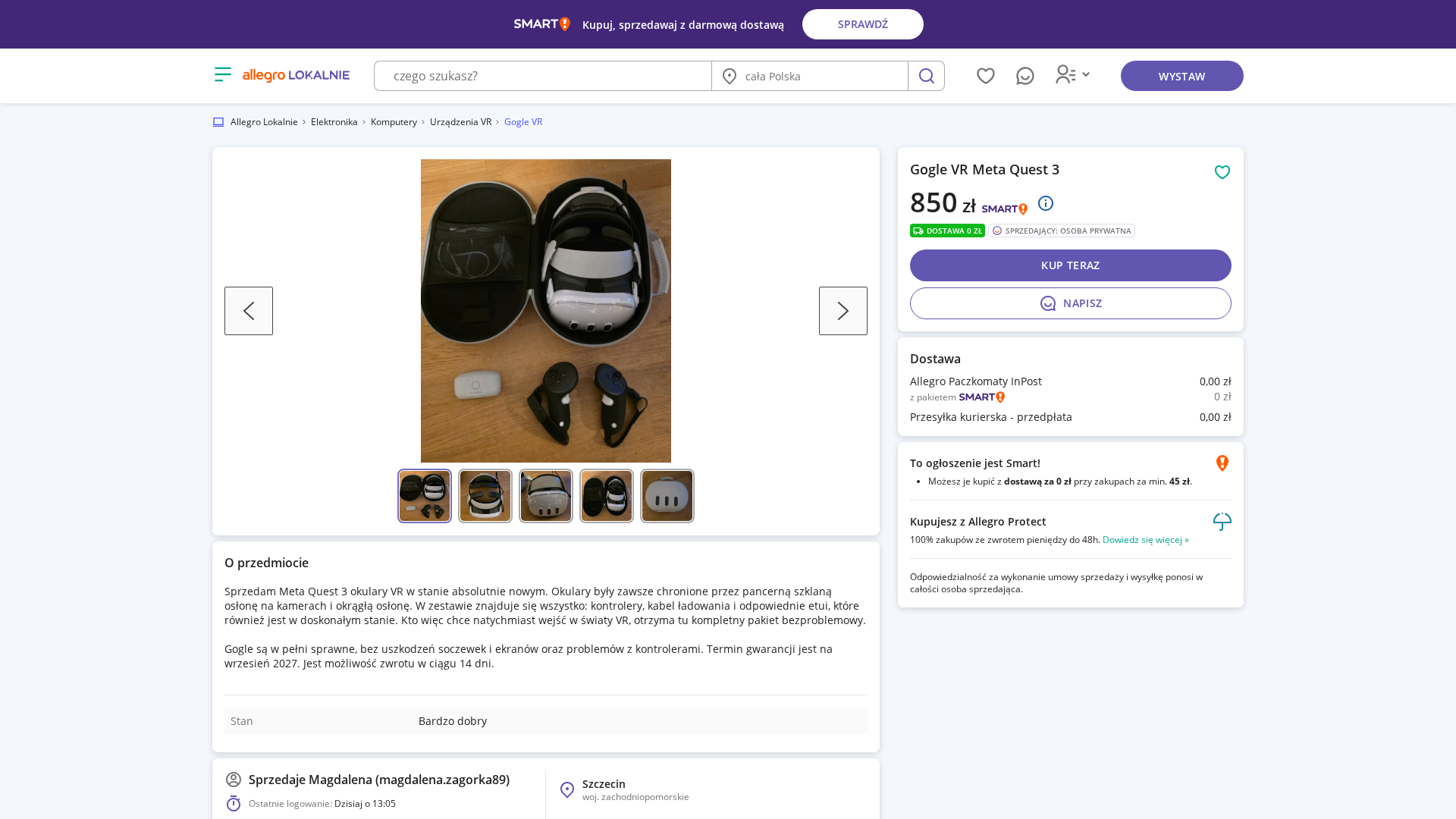Click 'Kupujesz z Allegro Protect' heading
Image resolution: width=1456 pixels, height=819 pixels.
coord(978,522)
